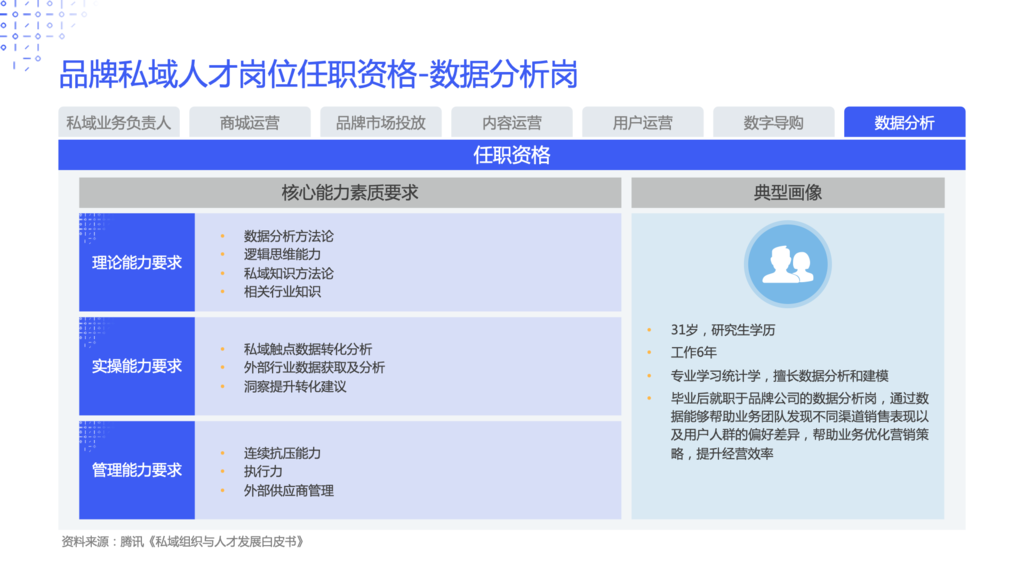Click the bullet text 执行力
This screenshot has width=1024, height=576.
pyautogui.click(x=263, y=472)
